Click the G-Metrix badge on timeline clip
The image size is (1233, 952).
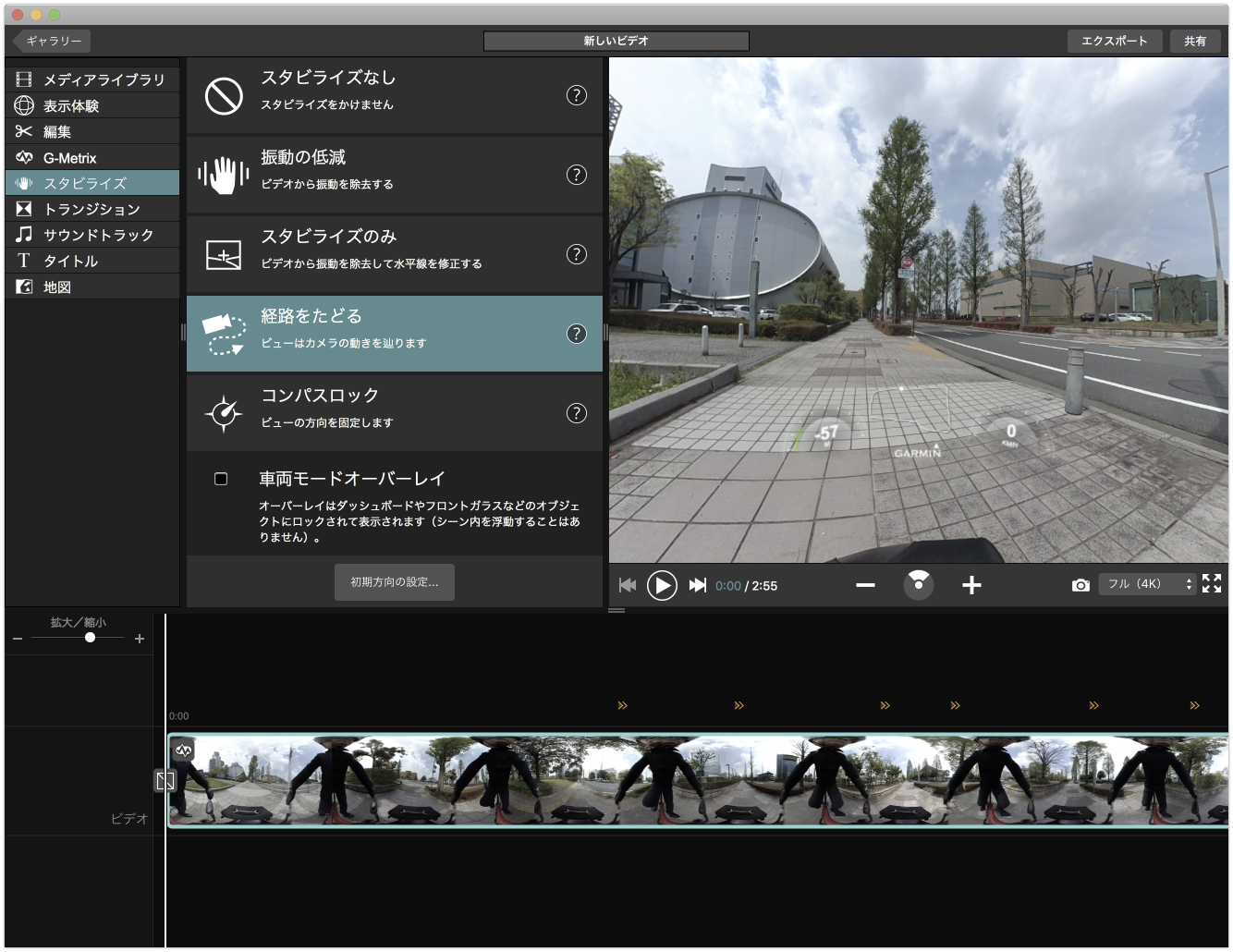click(183, 751)
